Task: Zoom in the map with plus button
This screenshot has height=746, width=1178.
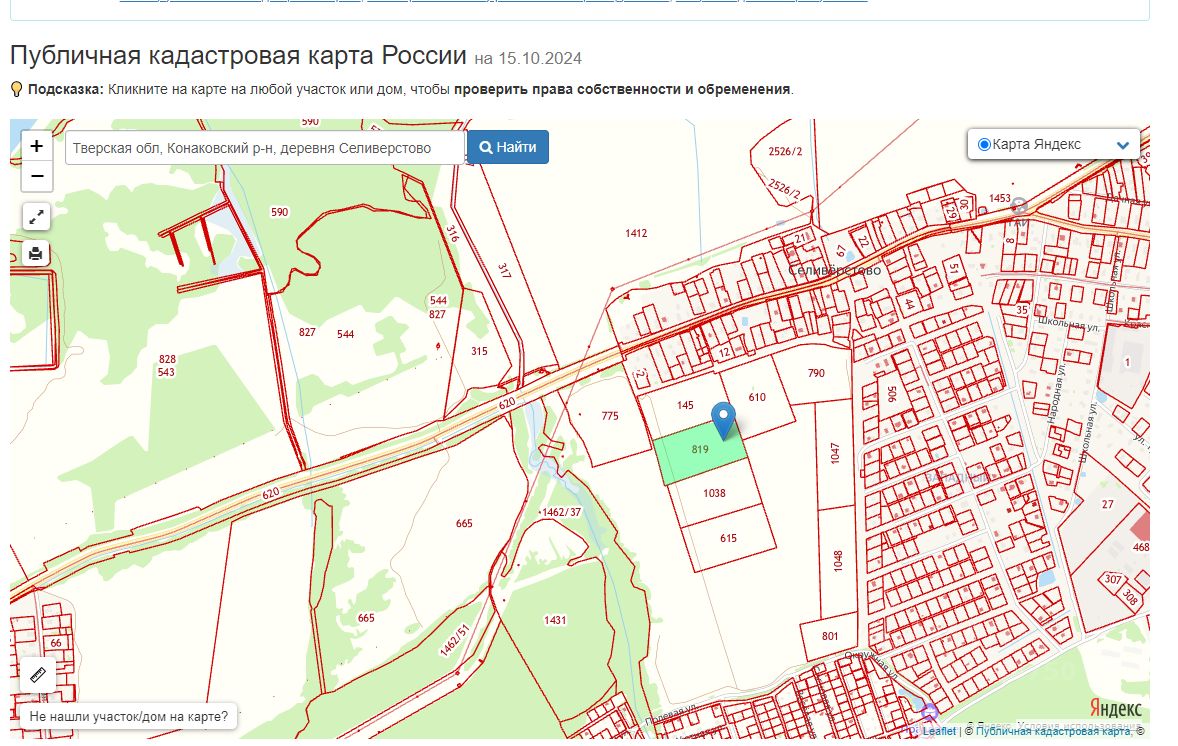Action: 36,146
